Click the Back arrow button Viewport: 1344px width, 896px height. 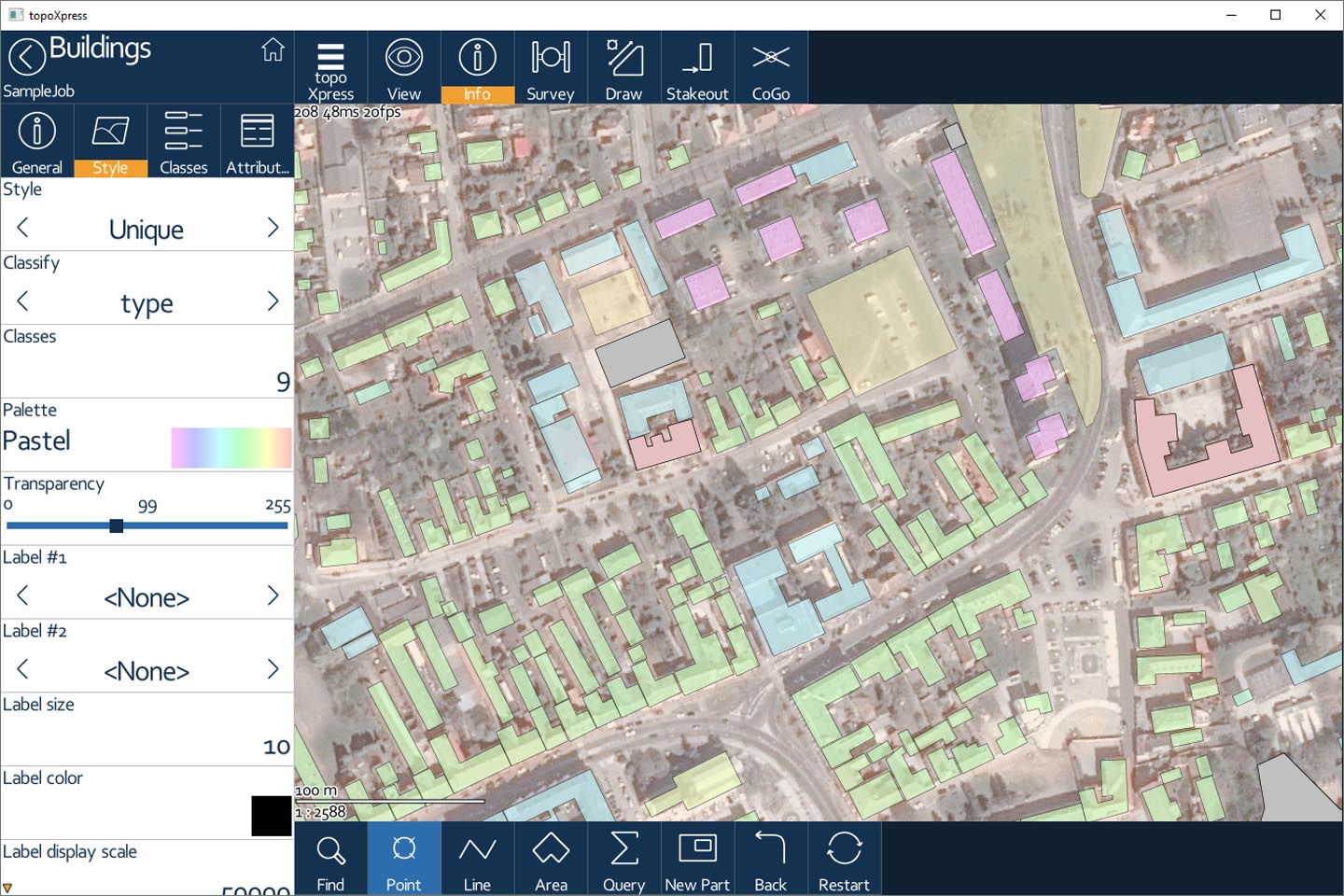tap(771, 859)
